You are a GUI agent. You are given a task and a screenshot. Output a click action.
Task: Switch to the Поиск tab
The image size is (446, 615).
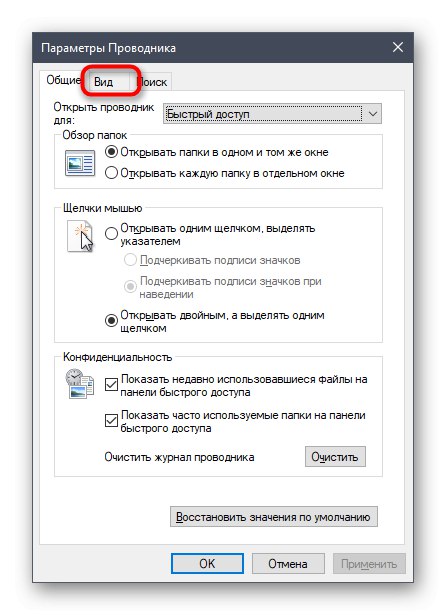[x=154, y=82]
